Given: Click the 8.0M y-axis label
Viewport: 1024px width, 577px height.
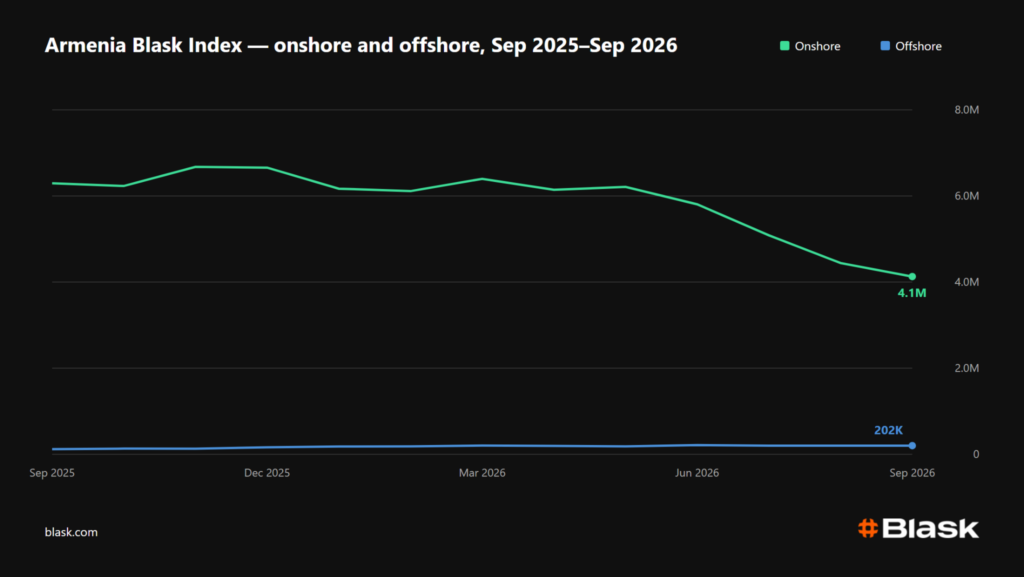Looking at the screenshot, I should tap(967, 110).
